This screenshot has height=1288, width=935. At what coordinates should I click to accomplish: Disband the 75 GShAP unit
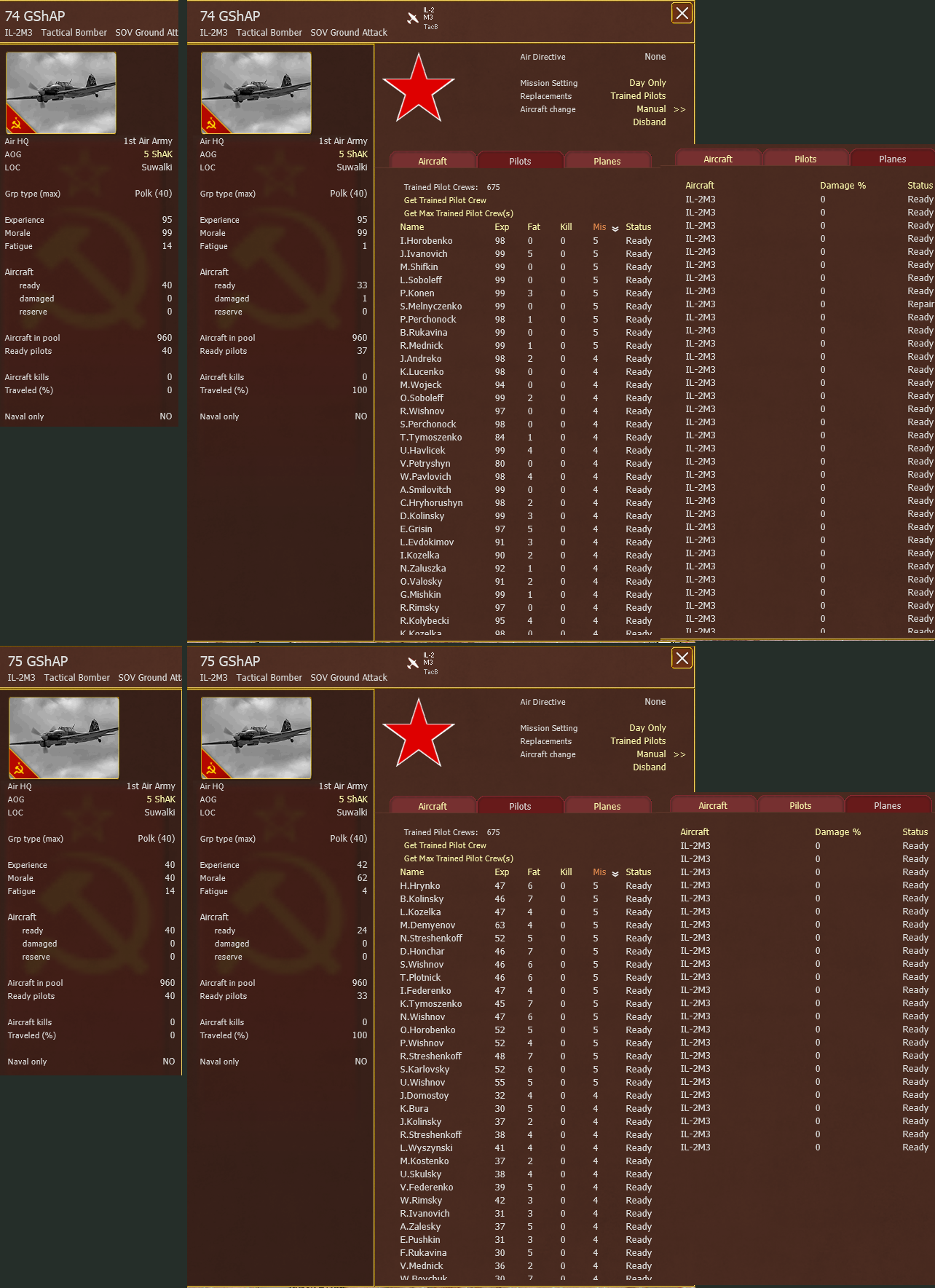pyautogui.click(x=650, y=767)
